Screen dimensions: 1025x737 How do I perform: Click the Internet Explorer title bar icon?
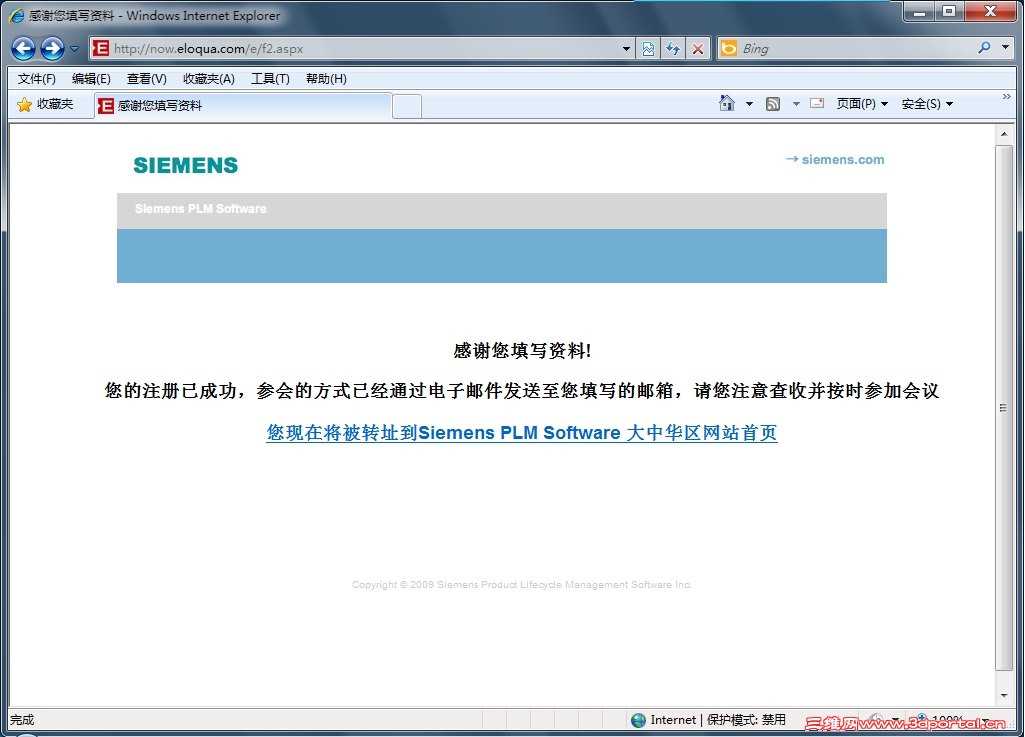point(17,16)
